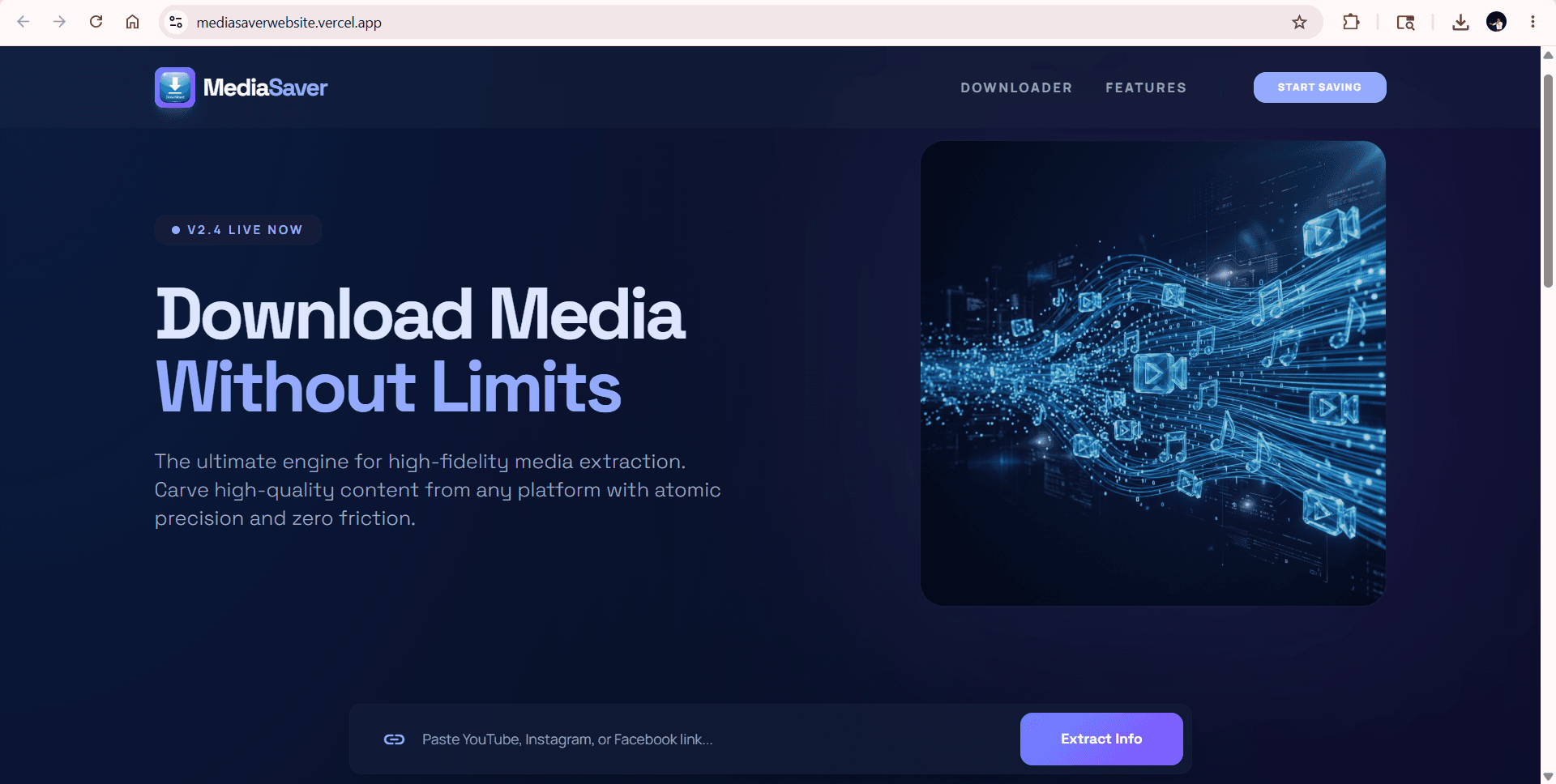Click the Start Saving button
Image resolution: width=1556 pixels, height=784 pixels.
[1319, 87]
